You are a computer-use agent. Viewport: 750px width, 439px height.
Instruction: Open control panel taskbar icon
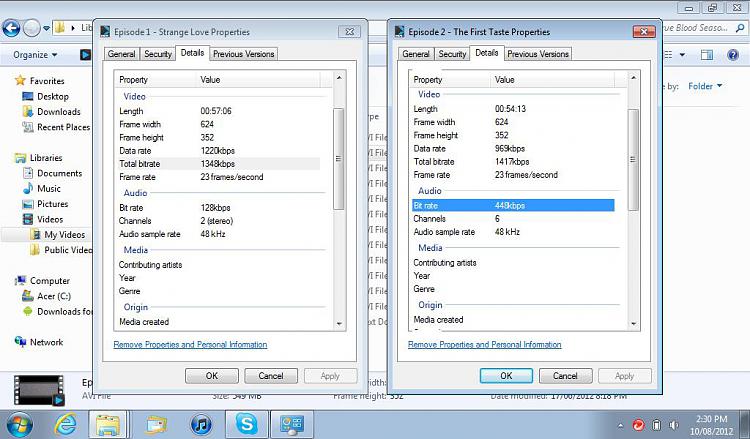coord(292,424)
